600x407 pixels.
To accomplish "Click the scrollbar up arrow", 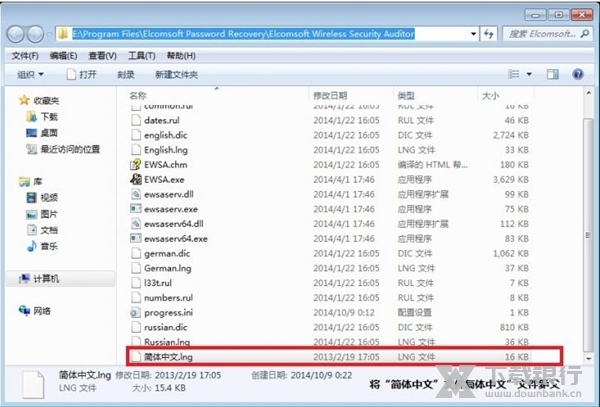I will 589,93.
